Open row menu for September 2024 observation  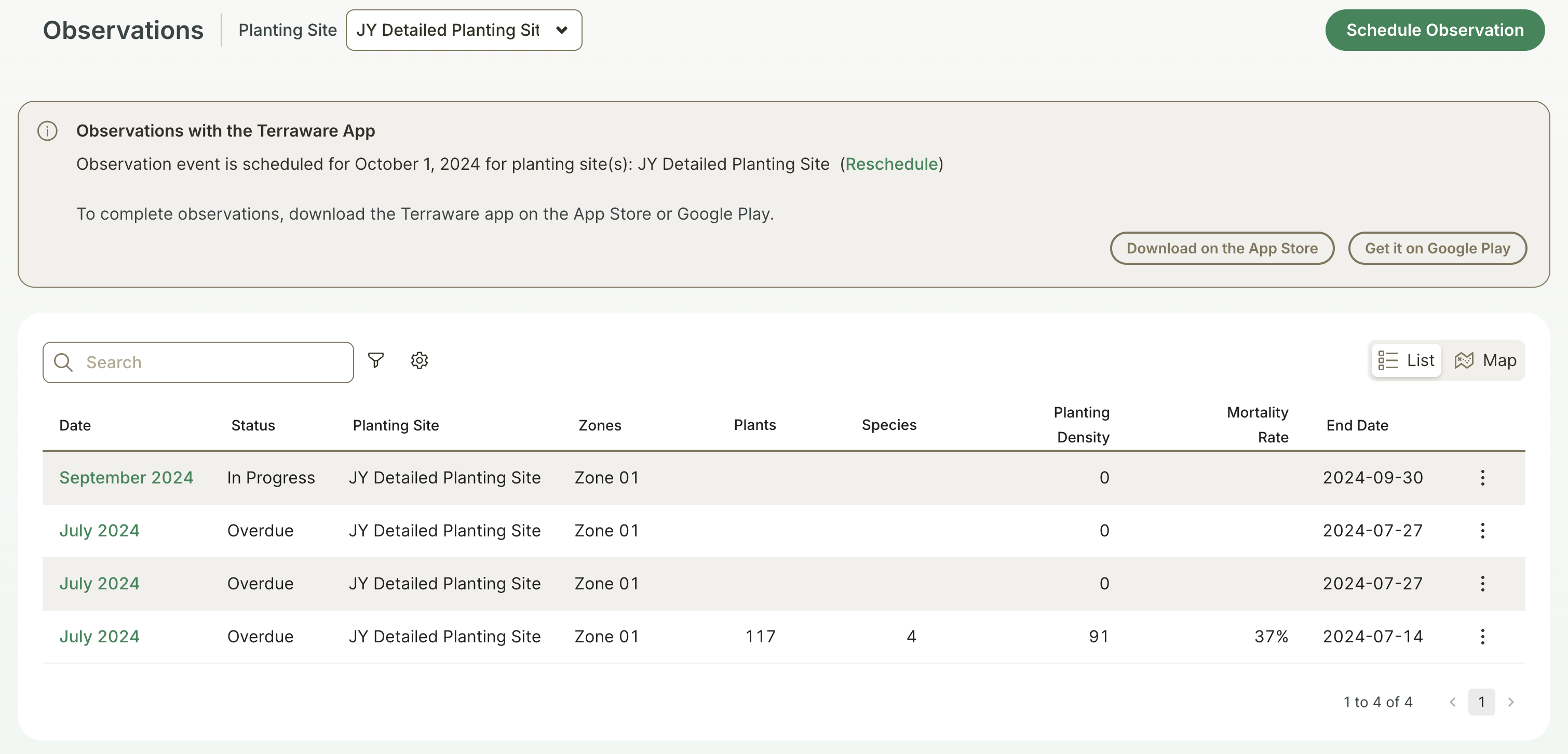1482,478
